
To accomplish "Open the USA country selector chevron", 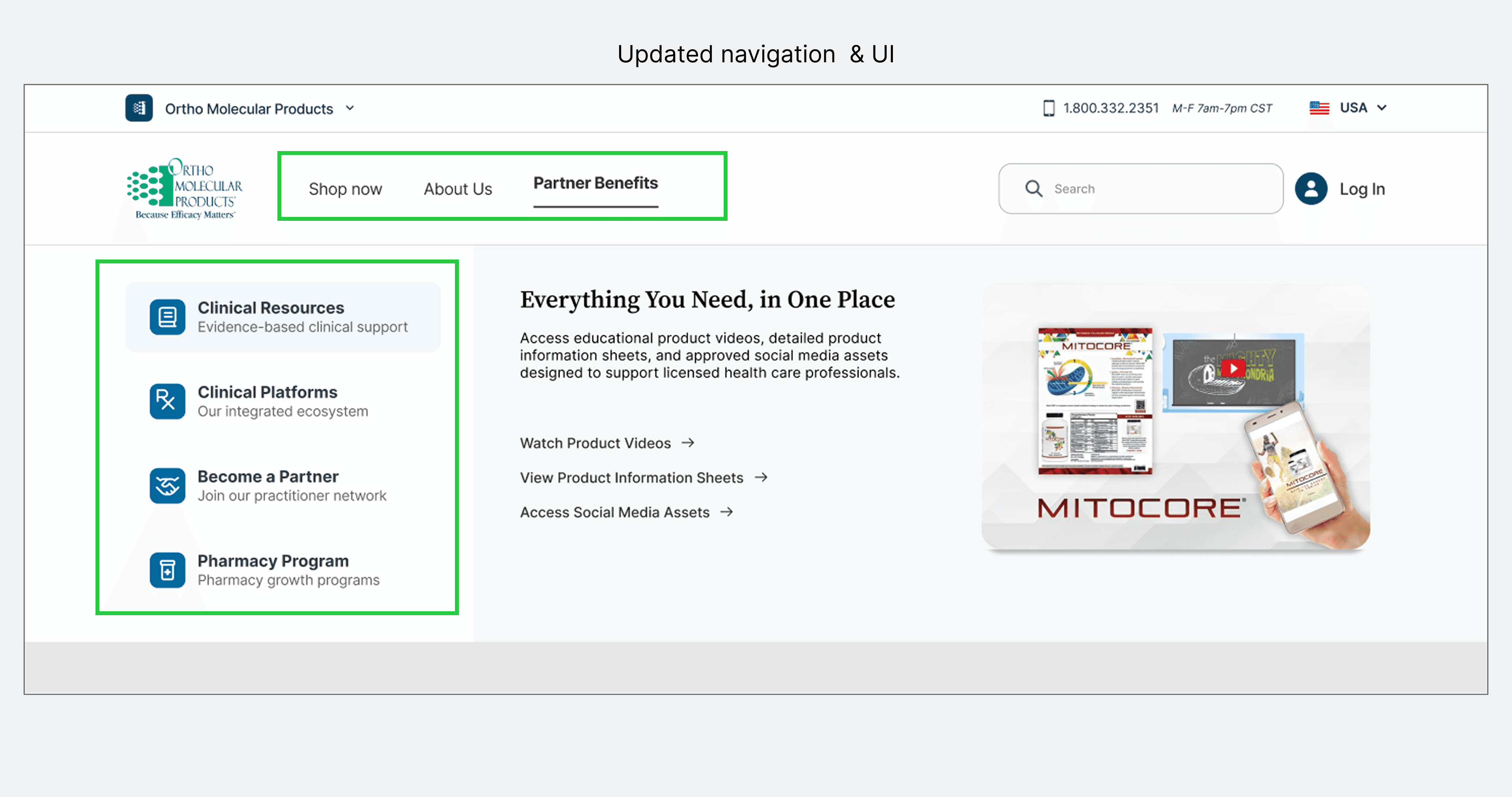I will (x=1382, y=108).
